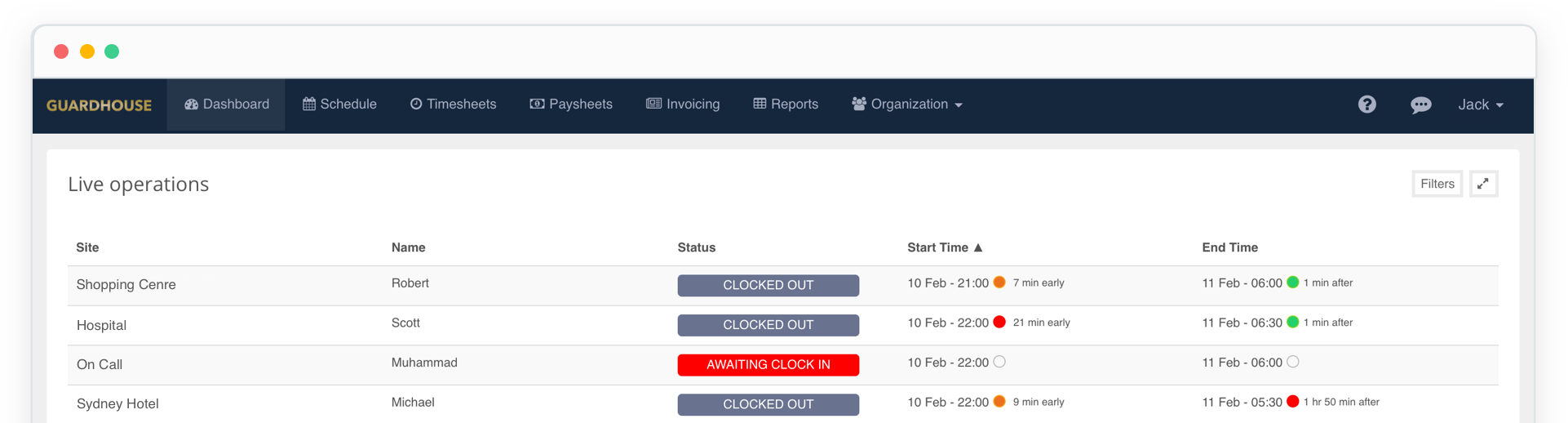Click Robert's CLOCKED OUT status badge
The width and height of the screenshot is (1568, 423).
(x=768, y=285)
